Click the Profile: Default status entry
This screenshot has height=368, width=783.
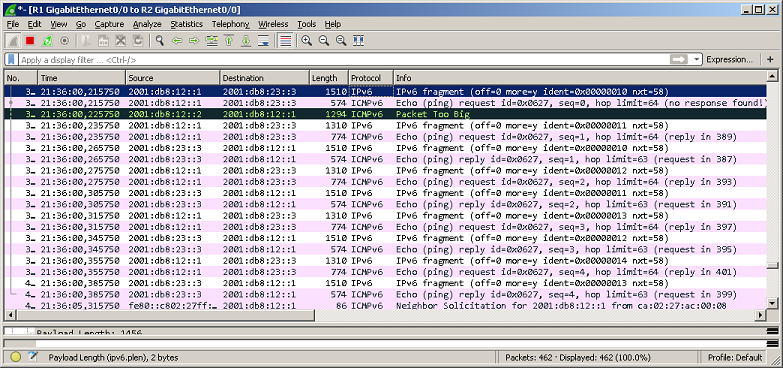pyautogui.click(x=735, y=358)
